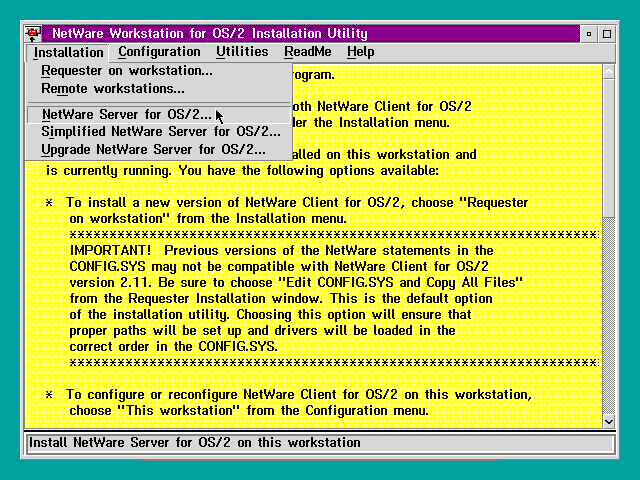Click the line "choose "This workstation" from the Configuration"
Viewport: 640px width, 480px height.
pos(249,410)
